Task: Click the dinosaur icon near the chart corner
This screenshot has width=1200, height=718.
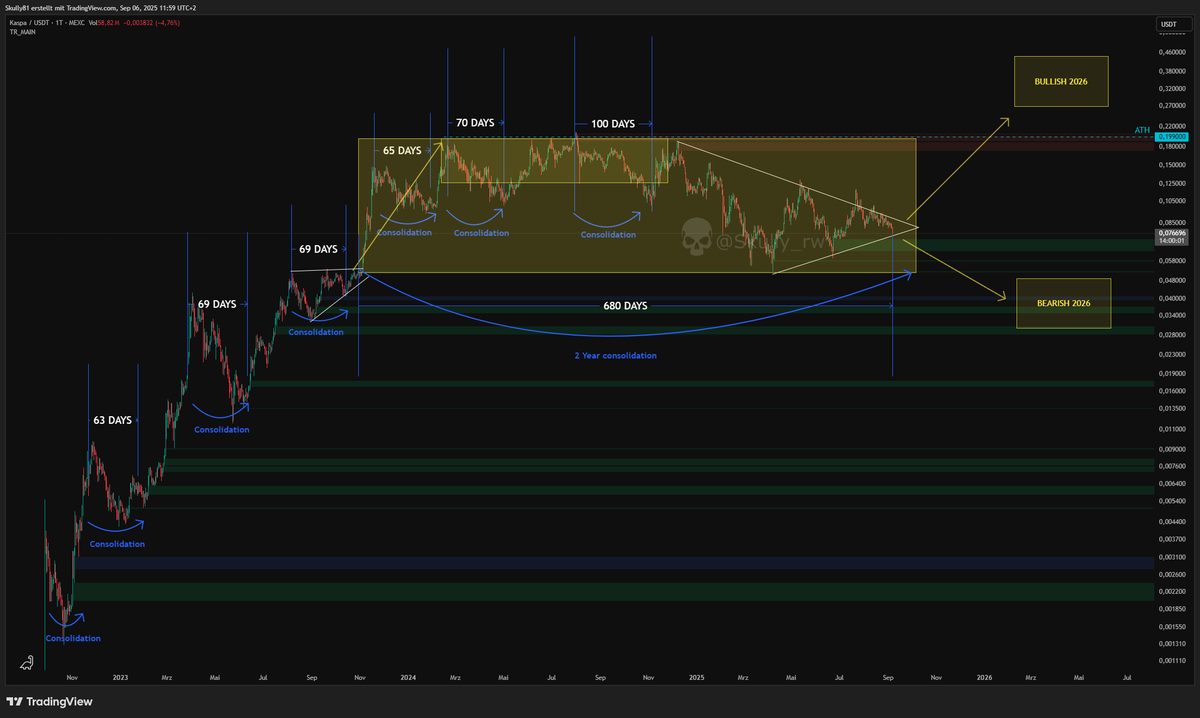Action: click(26, 662)
